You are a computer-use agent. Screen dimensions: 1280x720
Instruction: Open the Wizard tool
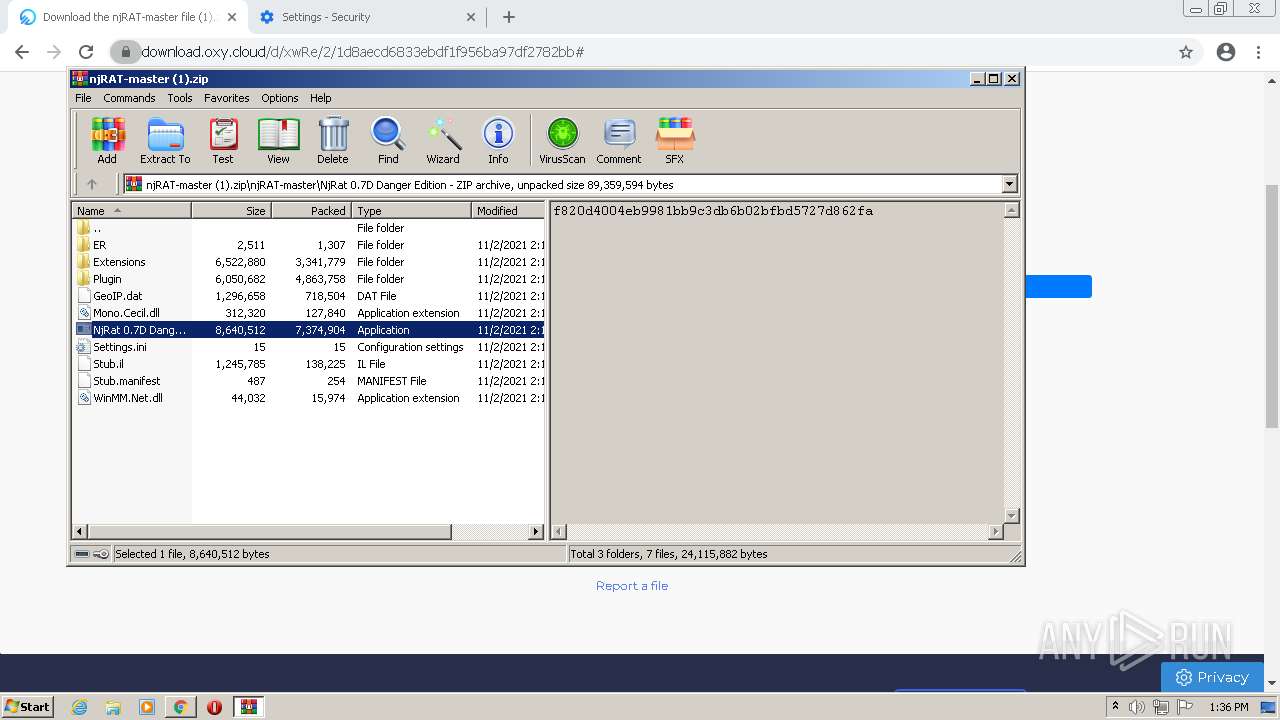tap(443, 140)
